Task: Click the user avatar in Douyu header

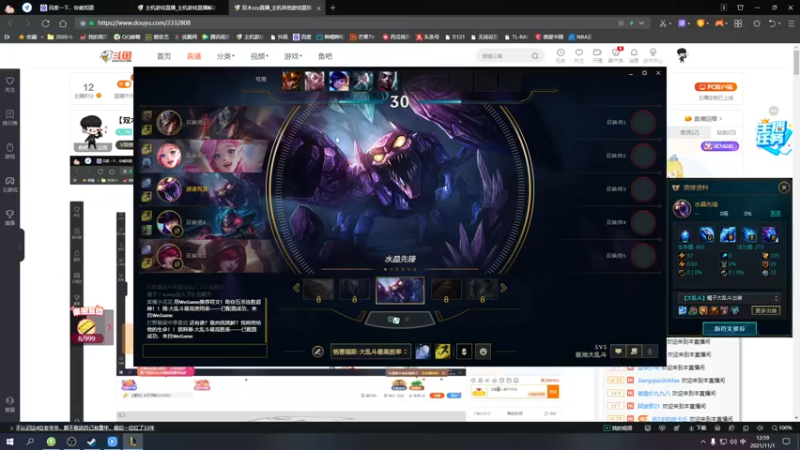Action: pyautogui.click(x=682, y=55)
